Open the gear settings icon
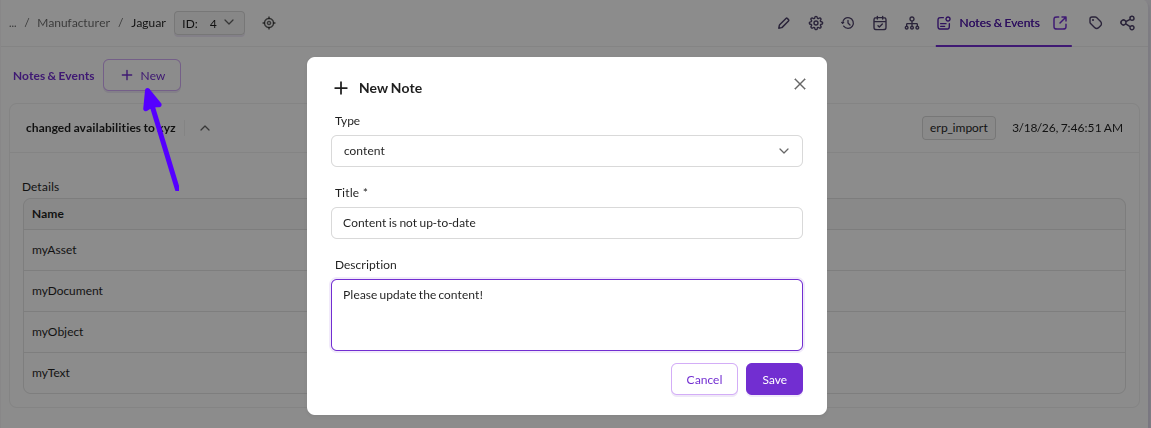The width and height of the screenshot is (1151, 428). coord(816,23)
